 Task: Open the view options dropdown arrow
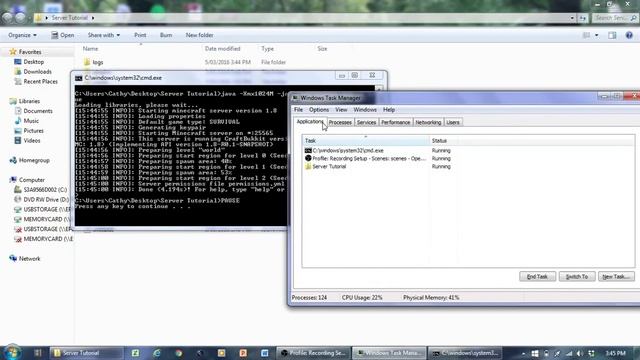596,36
